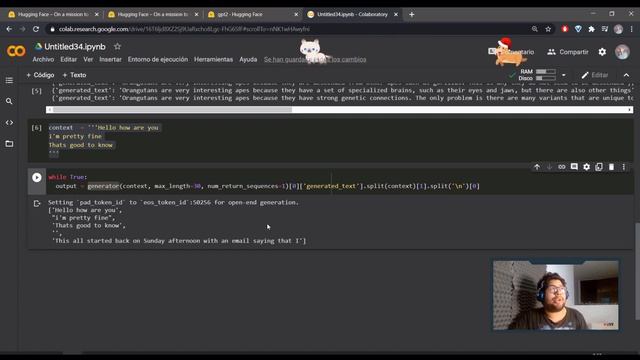Open the Herramientas menu
Image resolution: width=640 pixels, height=360 pixels.
[213, 60]
